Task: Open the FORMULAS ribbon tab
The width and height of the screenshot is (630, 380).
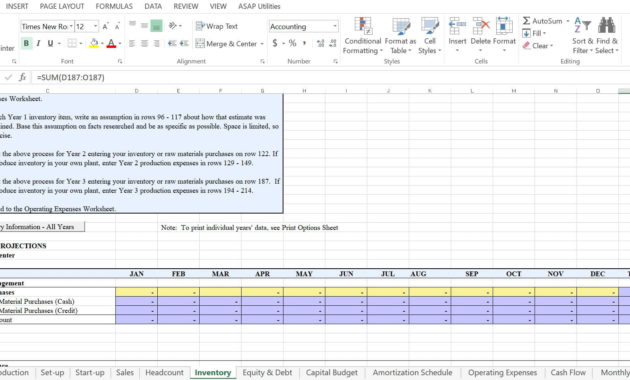Action: [114, 6]
